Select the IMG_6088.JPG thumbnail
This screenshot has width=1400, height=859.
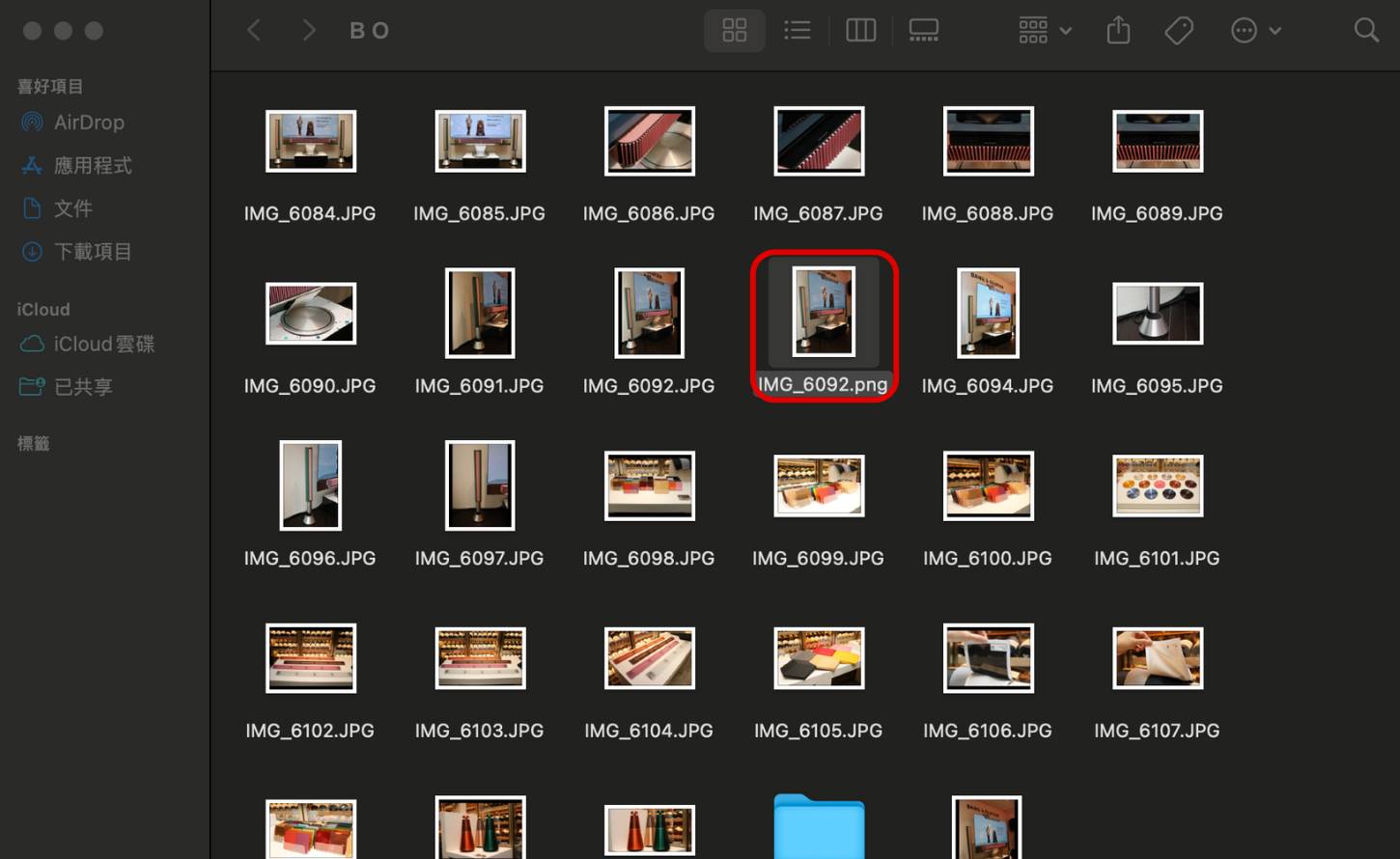coord(988,141)
